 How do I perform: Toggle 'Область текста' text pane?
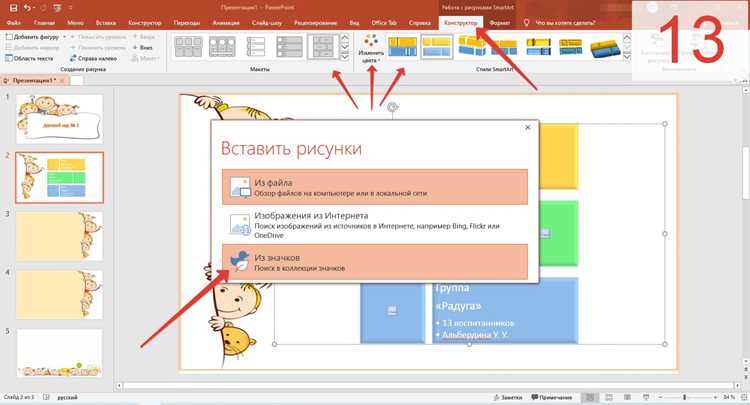(x=29, y=58)
